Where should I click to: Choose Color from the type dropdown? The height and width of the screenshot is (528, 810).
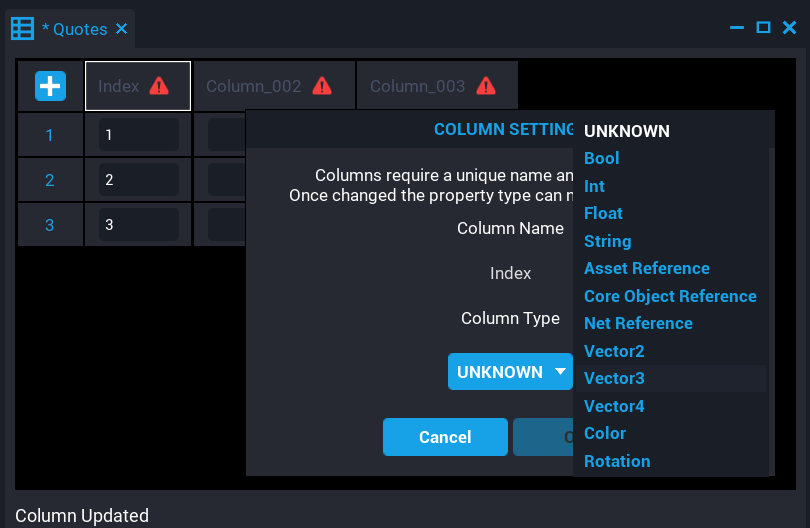[605, 433]
